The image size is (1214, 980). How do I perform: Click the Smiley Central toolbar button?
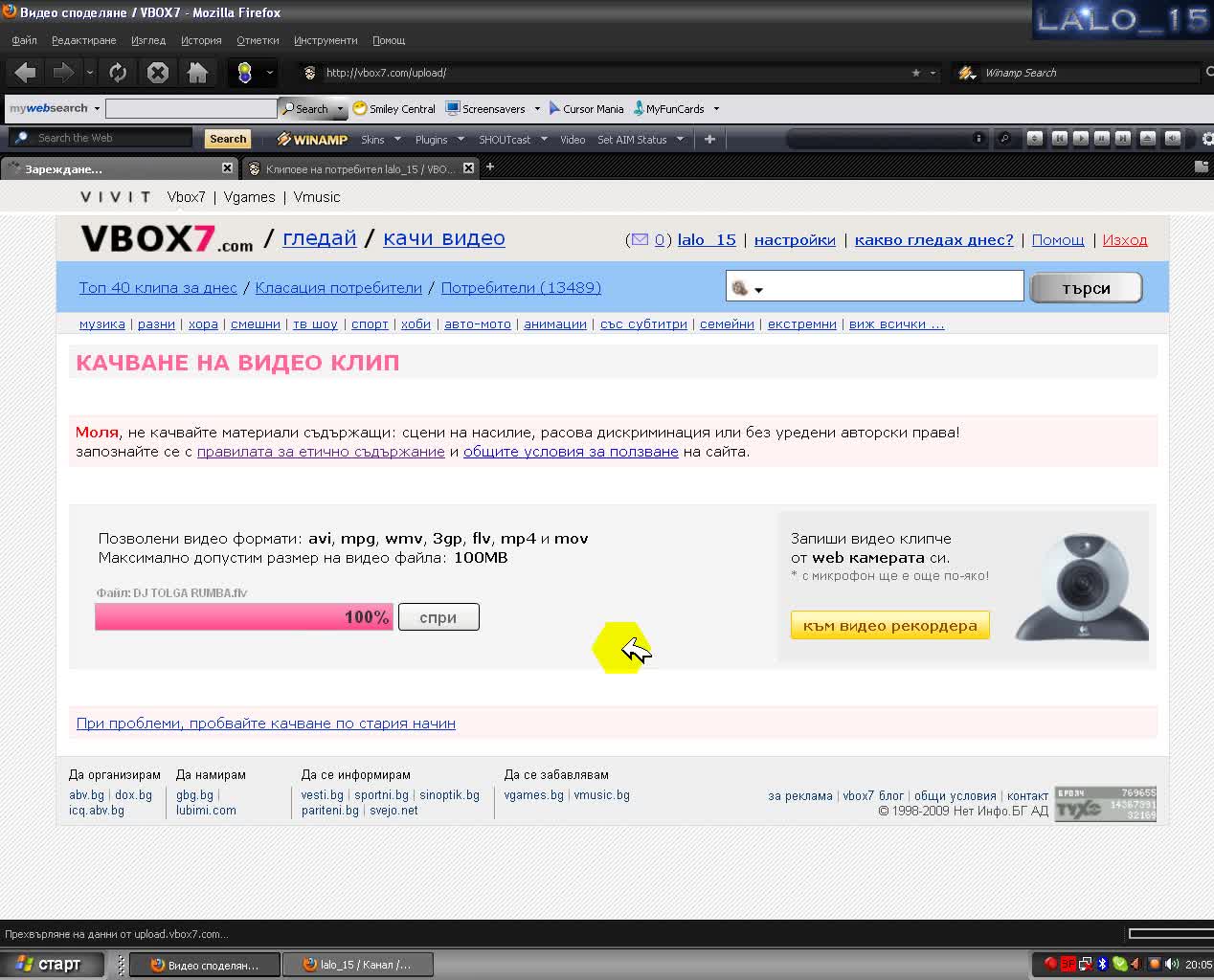pos(393,108)
